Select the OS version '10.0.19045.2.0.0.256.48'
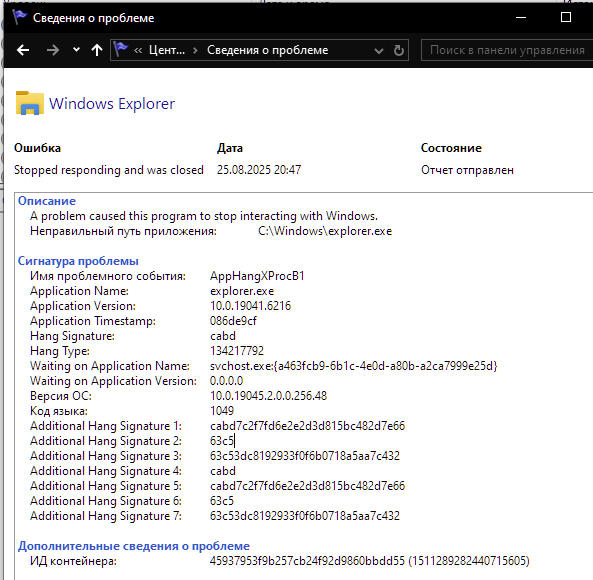This screenshot has width=593, height=580. click(x=269, y=396)
